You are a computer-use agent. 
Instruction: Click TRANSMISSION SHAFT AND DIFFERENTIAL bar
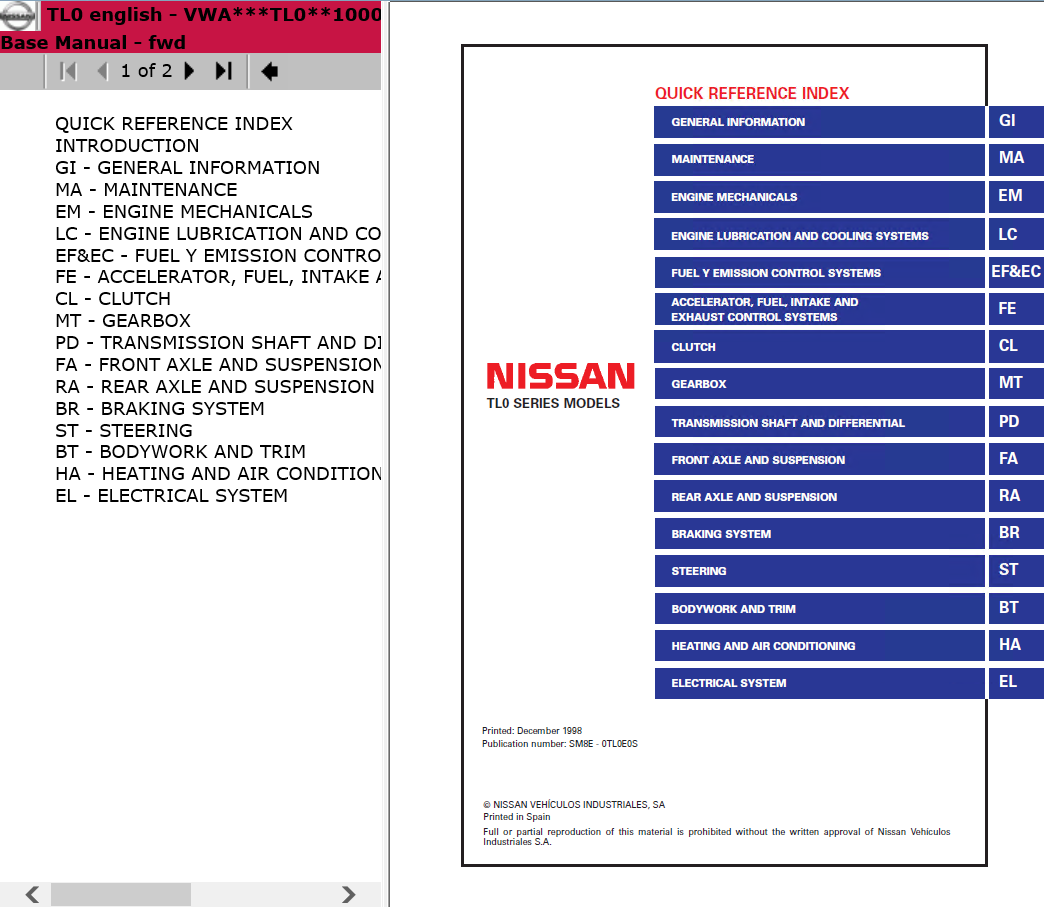click(x=819, y=423)
